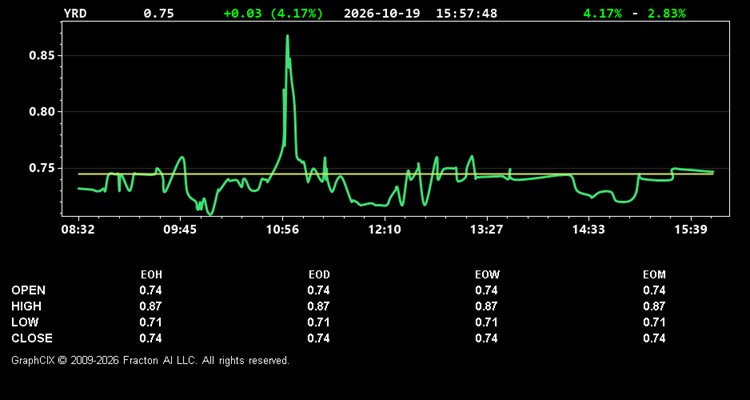
Task: Click the price spike peak near 10:56
Action: click(287, 36)
